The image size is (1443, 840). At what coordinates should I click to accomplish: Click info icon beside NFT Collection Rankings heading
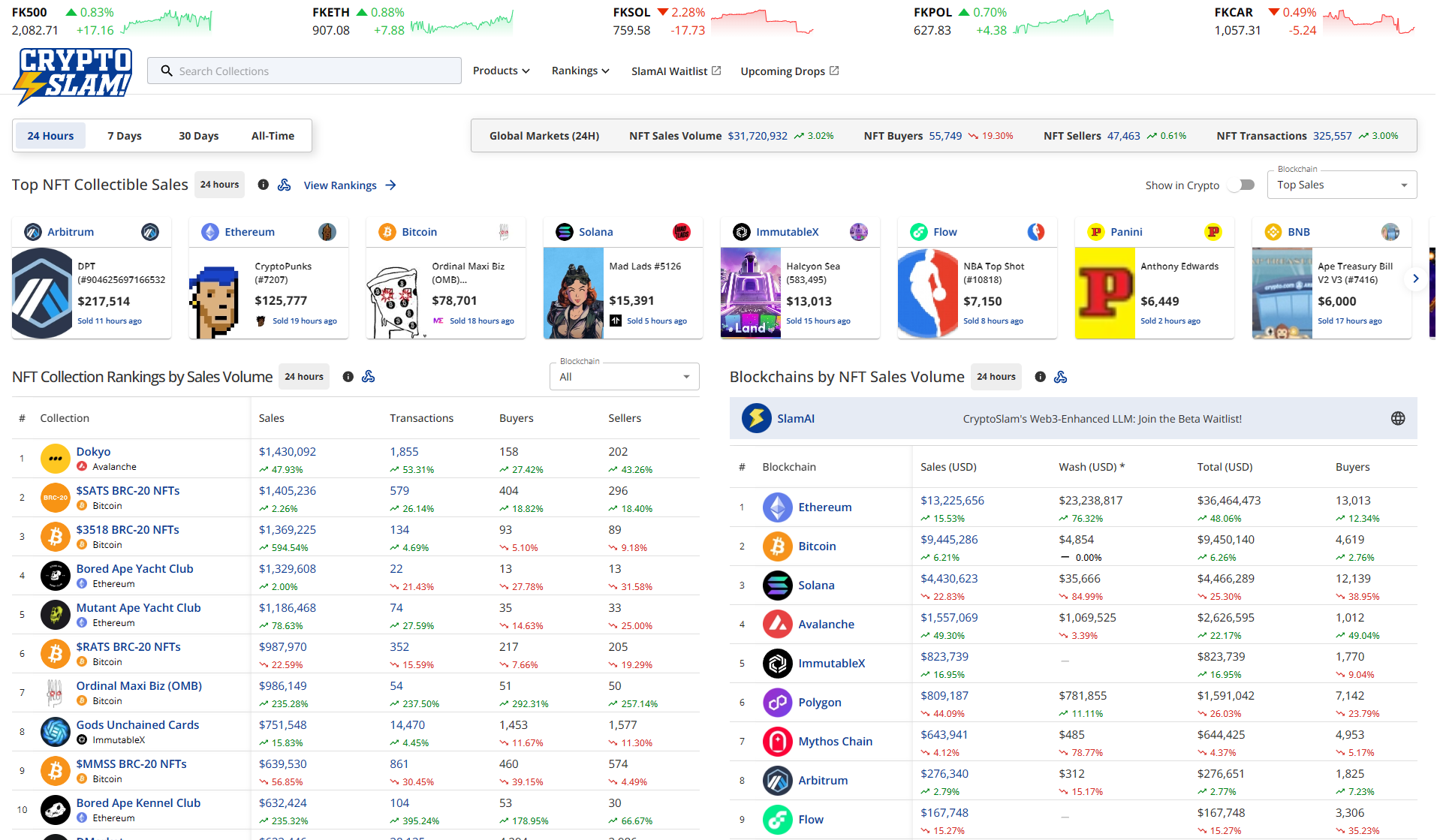[348, 377]
